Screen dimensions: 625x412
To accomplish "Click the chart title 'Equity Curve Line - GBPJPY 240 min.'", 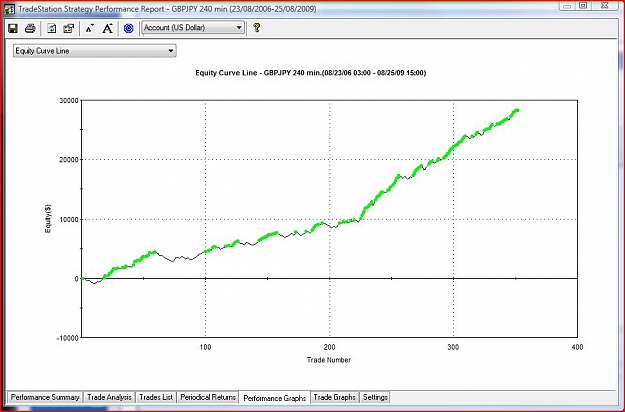I will click(x=311, y=73).
